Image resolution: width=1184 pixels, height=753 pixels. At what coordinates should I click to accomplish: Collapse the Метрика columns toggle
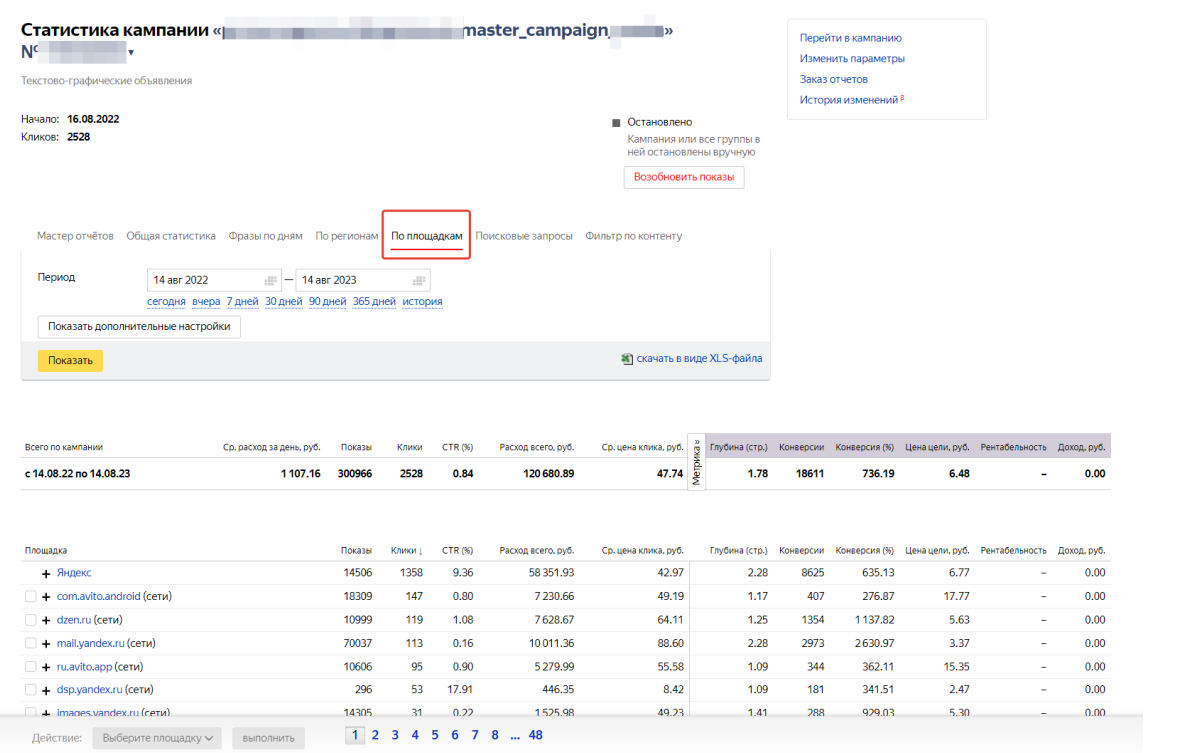[x=696, y=462]
